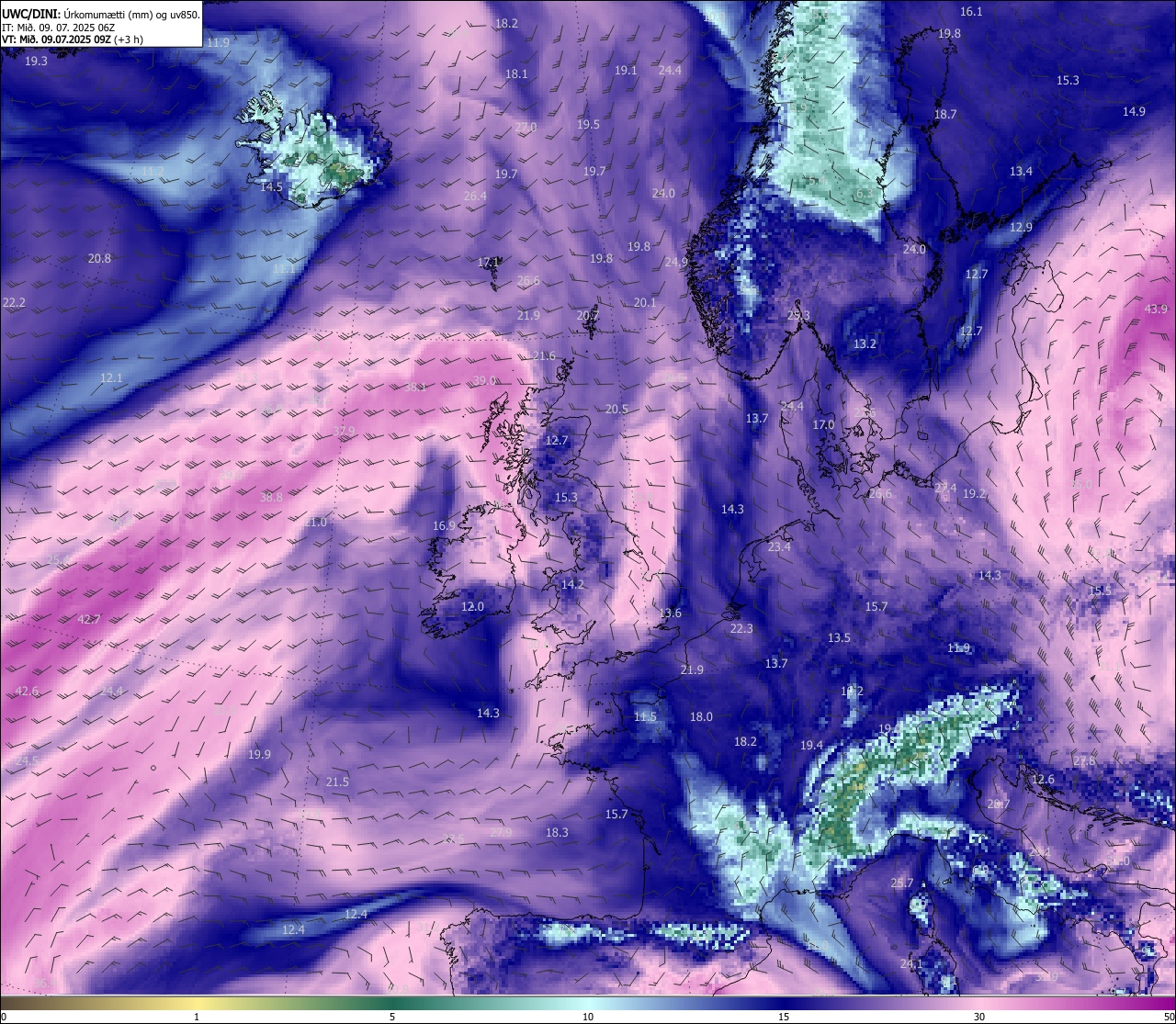Click the 14.5 value on Iceland

[x=272, y=186]
